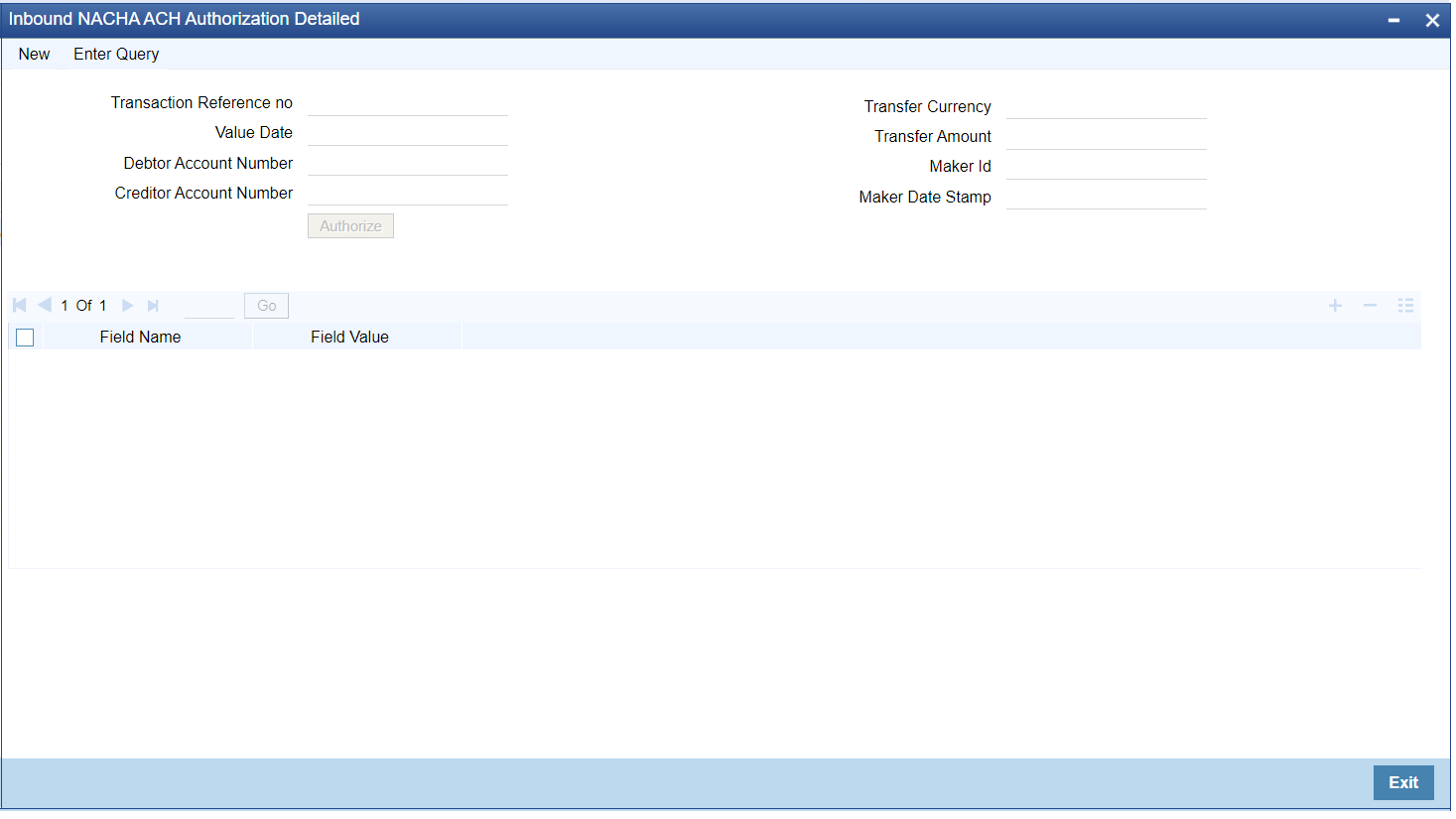This screenshot has width=1456, height=819.
Task: Click the page number input before Go
Action: click(x=209, y=306)
